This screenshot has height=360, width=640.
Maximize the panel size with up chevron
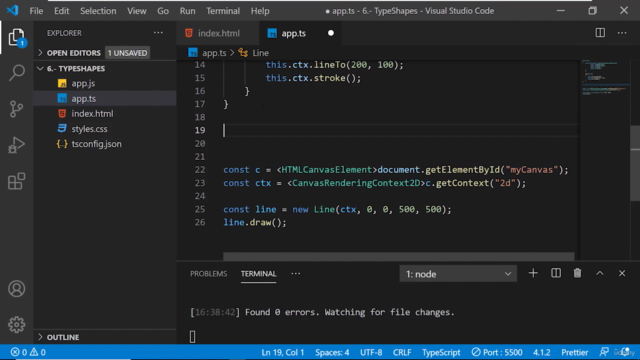coord(600,273)
